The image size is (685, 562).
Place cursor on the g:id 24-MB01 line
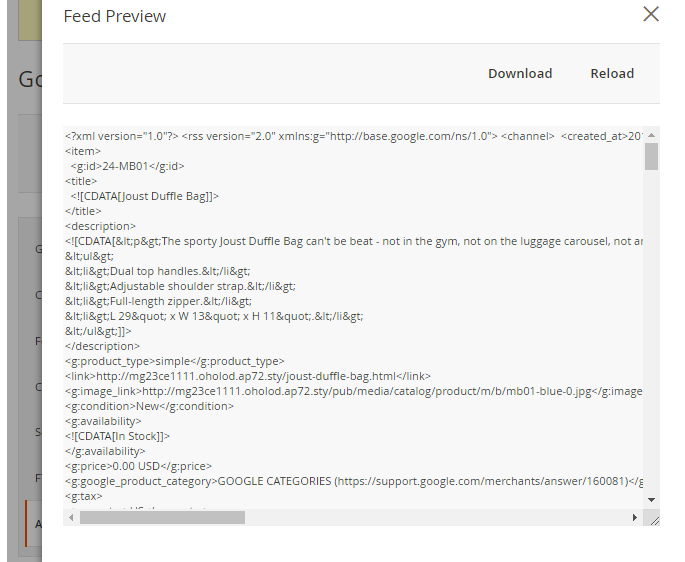coord(128,166)
